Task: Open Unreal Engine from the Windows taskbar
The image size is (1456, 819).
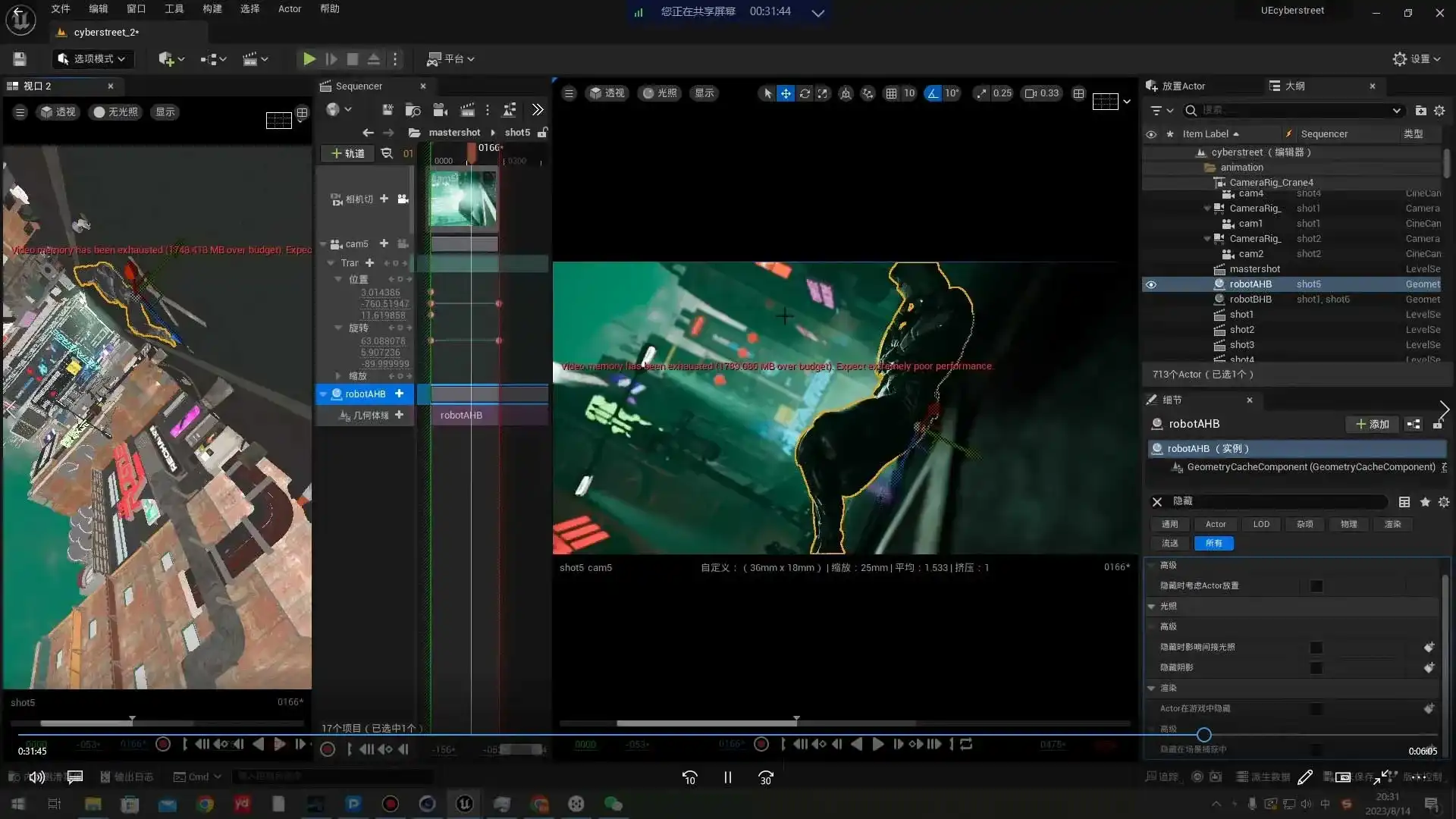Action: pos(464,804)
